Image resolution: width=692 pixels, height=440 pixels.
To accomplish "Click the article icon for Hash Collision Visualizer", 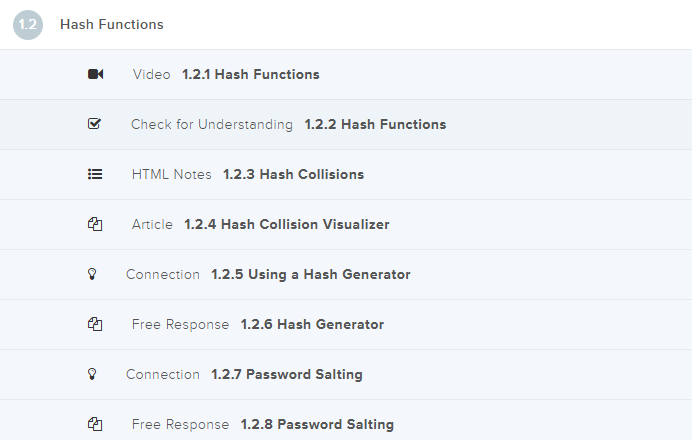I will coord(95,224).
